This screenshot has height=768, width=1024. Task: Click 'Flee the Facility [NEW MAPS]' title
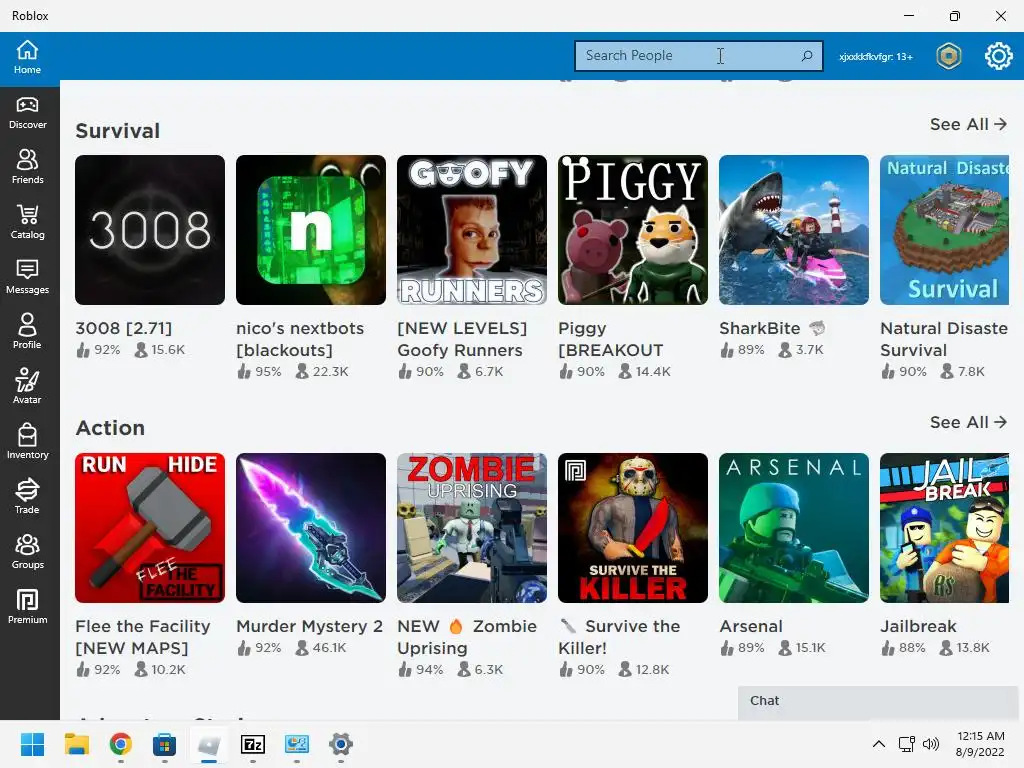[142, 637]
